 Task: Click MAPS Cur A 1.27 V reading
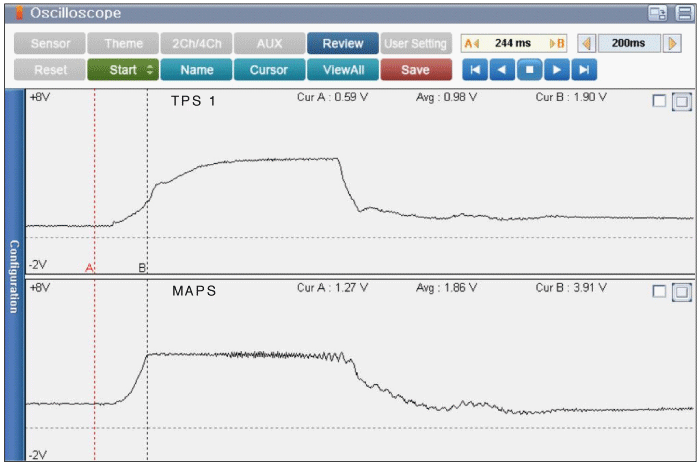point(333,287)
